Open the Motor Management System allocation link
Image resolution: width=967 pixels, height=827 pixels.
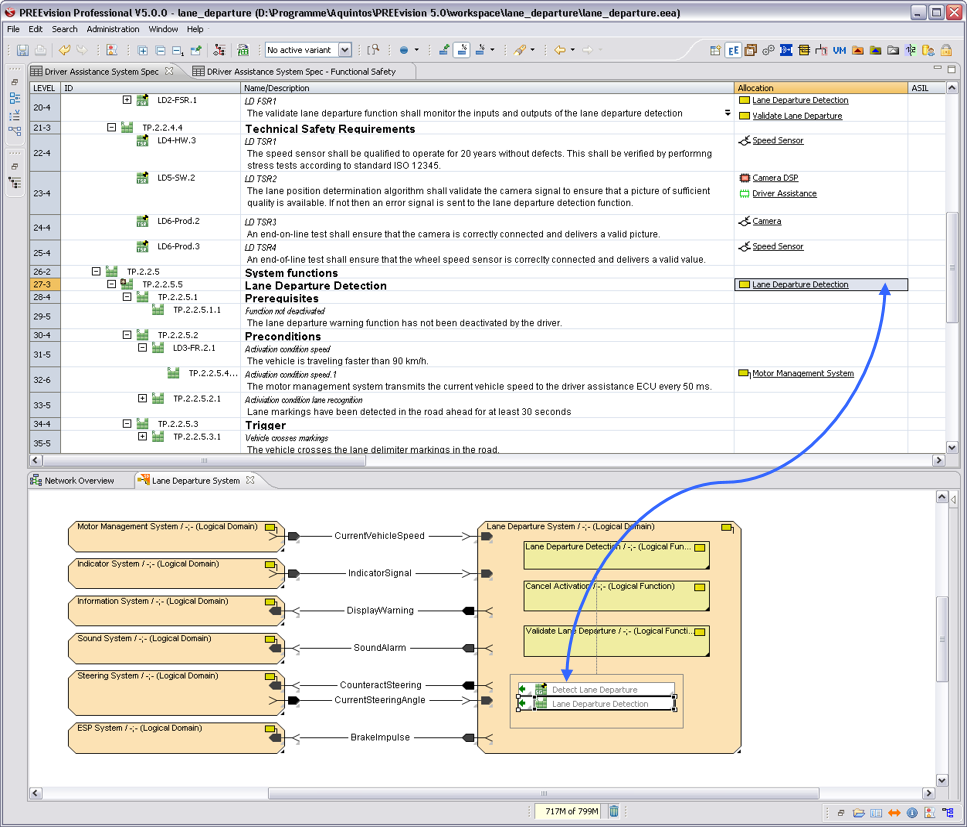coord(803,373)
